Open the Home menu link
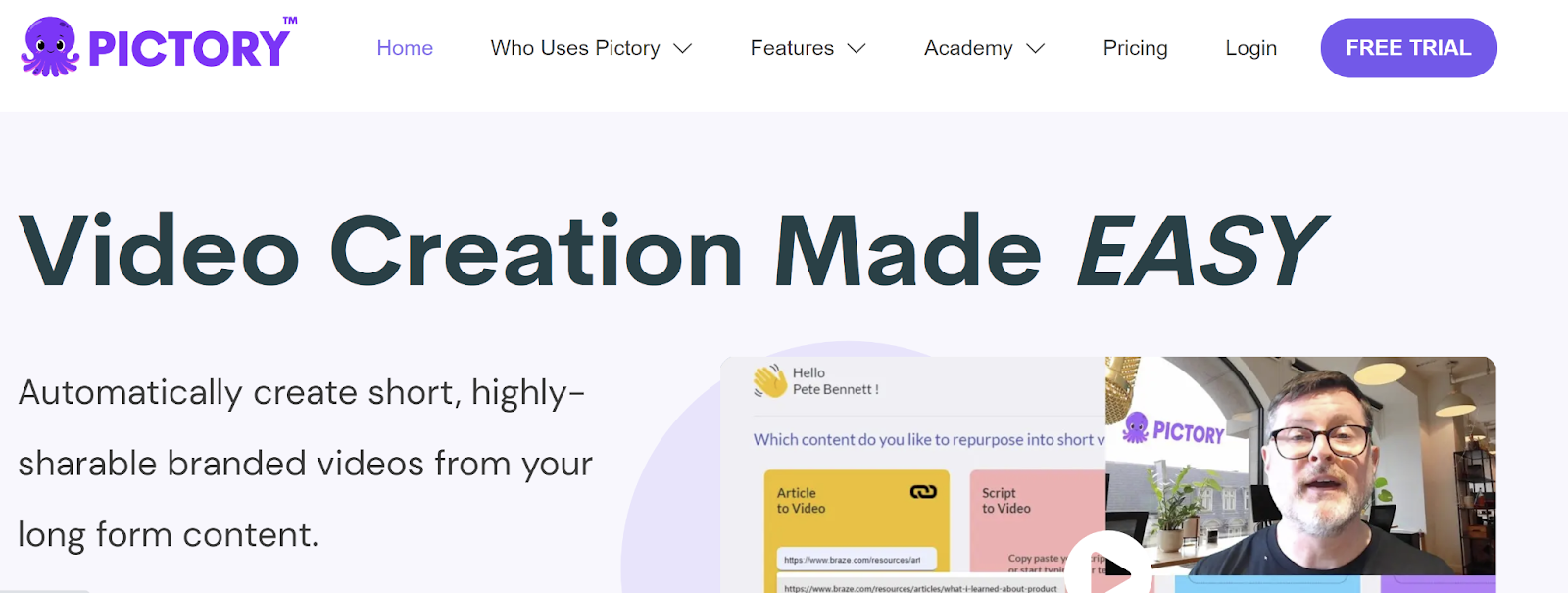 405,48
